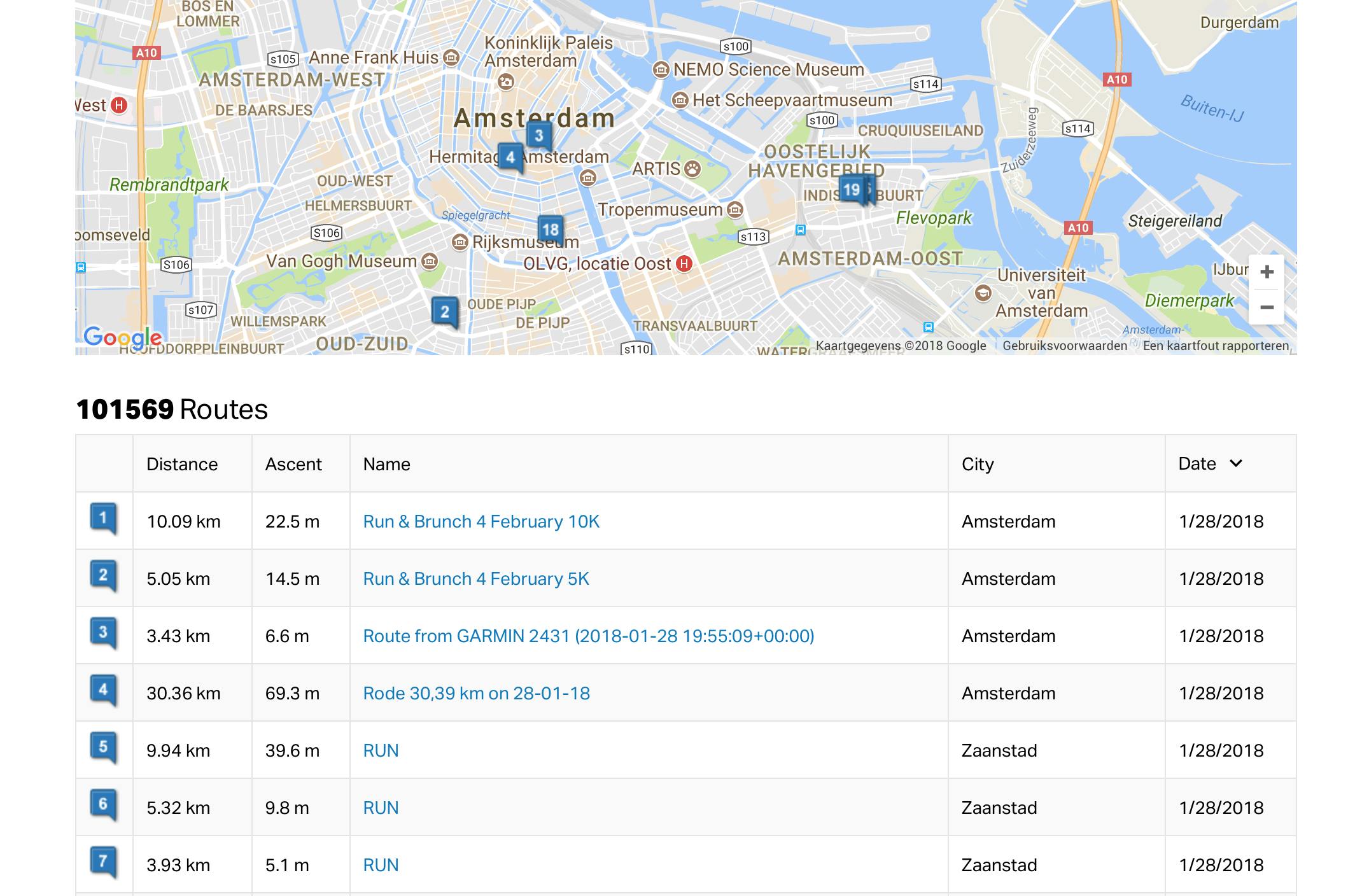Click route badge 5 in table
Screen dimensions: 1362x896
point(103,747)
